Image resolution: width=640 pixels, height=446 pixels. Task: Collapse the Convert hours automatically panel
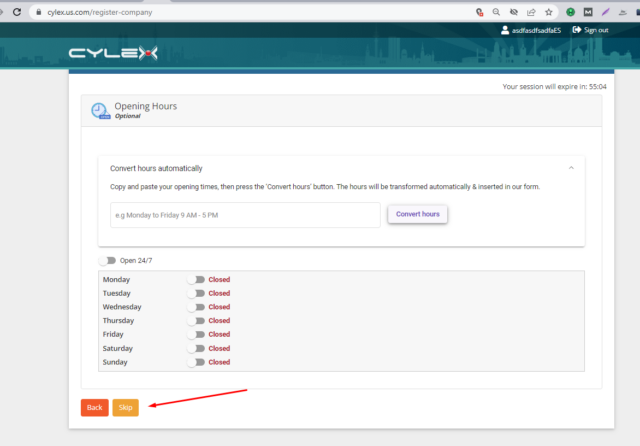570,168
